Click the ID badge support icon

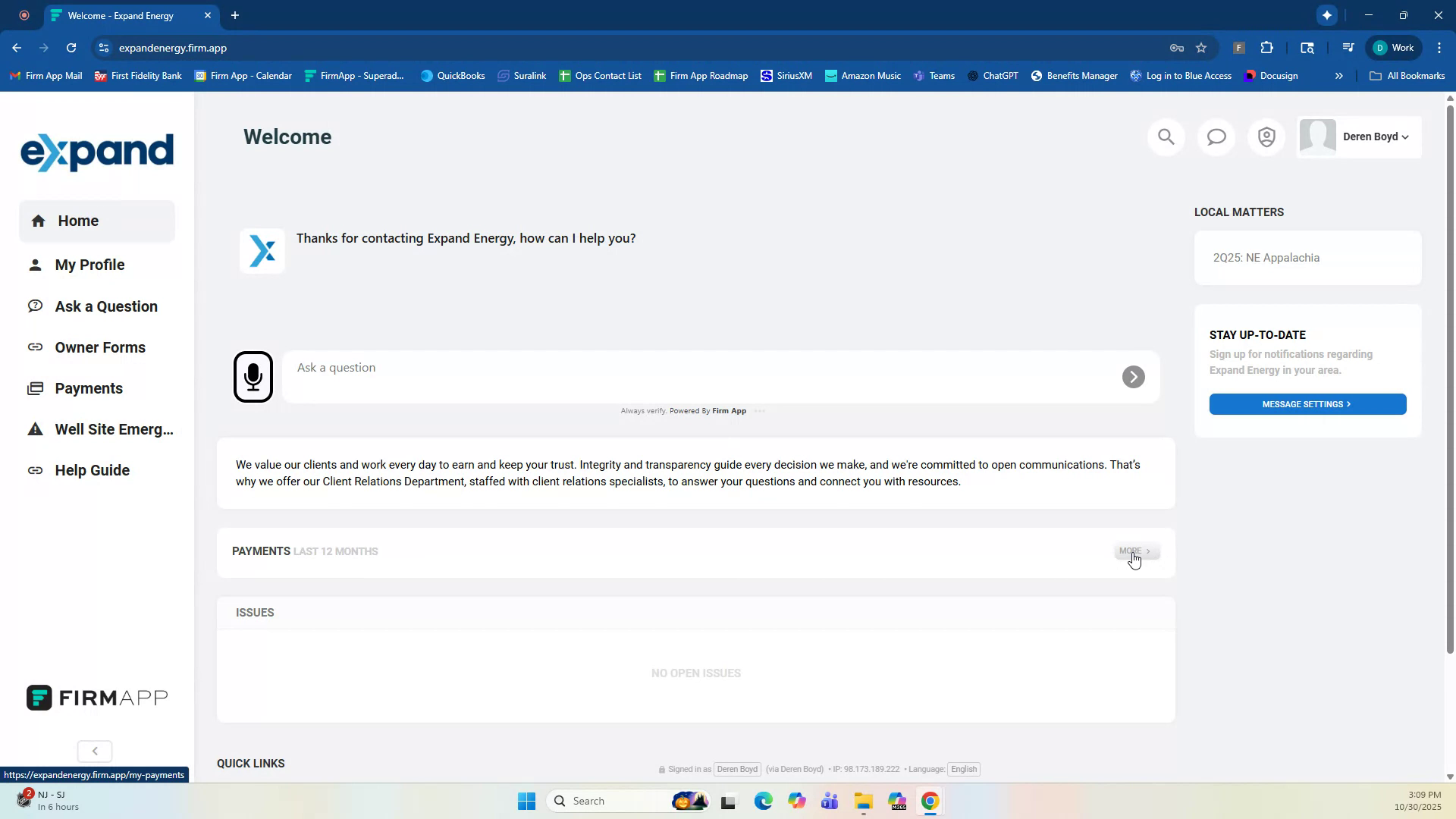pyautogui.click(x=1266, y=136)
